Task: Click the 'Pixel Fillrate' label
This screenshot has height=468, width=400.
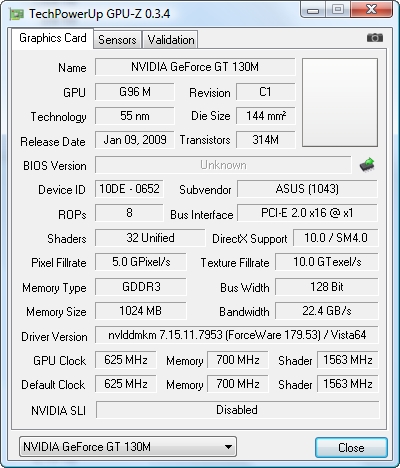Action: pos(59,263)
